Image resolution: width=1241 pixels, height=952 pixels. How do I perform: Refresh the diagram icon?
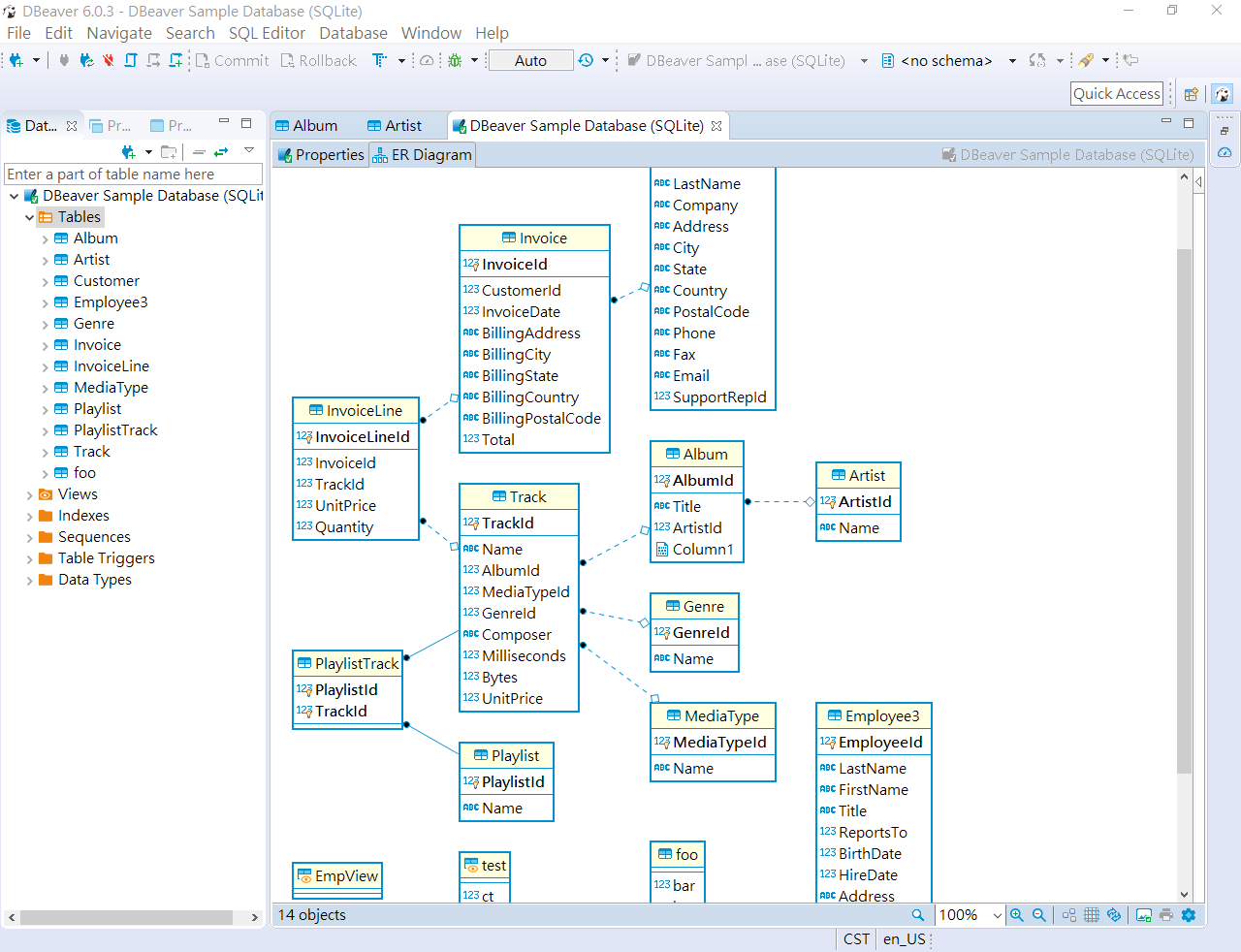point(1114,915)
